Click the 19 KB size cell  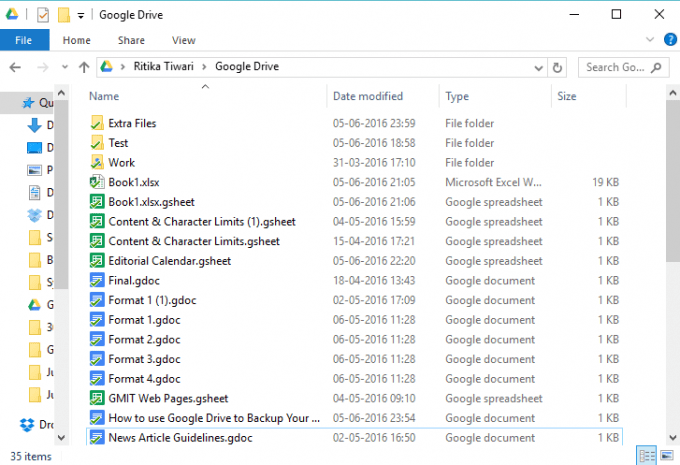[605, 182]
